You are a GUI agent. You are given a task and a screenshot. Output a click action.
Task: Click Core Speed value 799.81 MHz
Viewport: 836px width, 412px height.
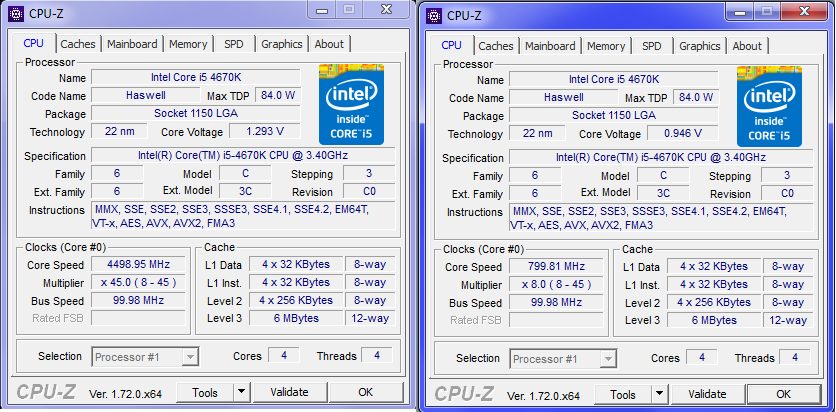tap(557, 266)
